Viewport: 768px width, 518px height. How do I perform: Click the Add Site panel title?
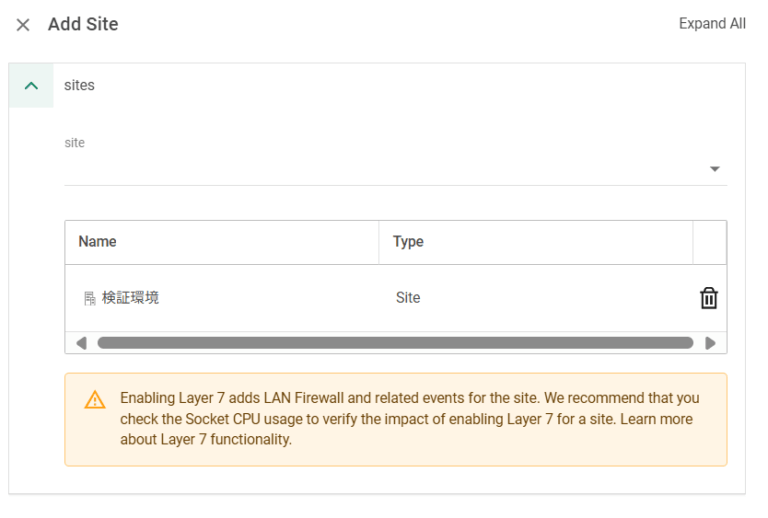83,25
